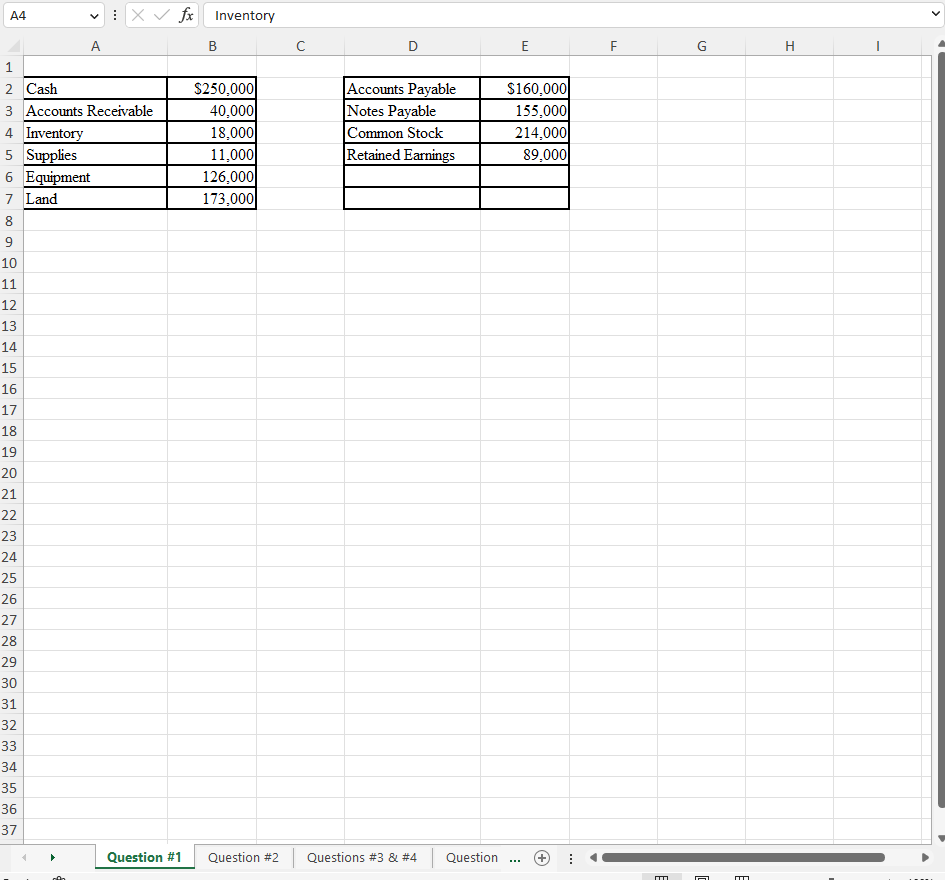
Task: Select the Cash cell
Action: [x=95, y=89]
